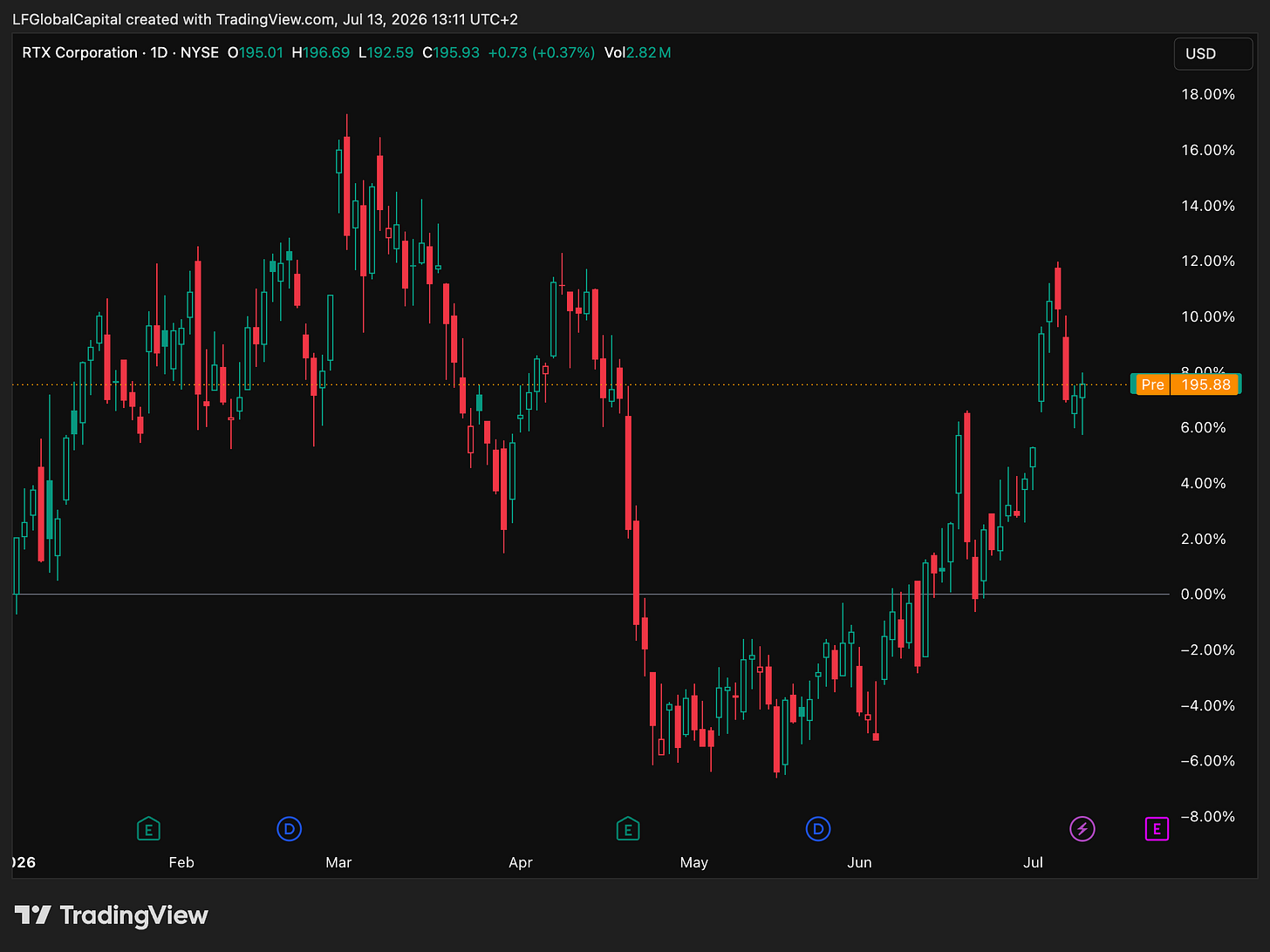Click the January earnings E marker
This screenshot has width=1270, height=952.
click(148, 829)
